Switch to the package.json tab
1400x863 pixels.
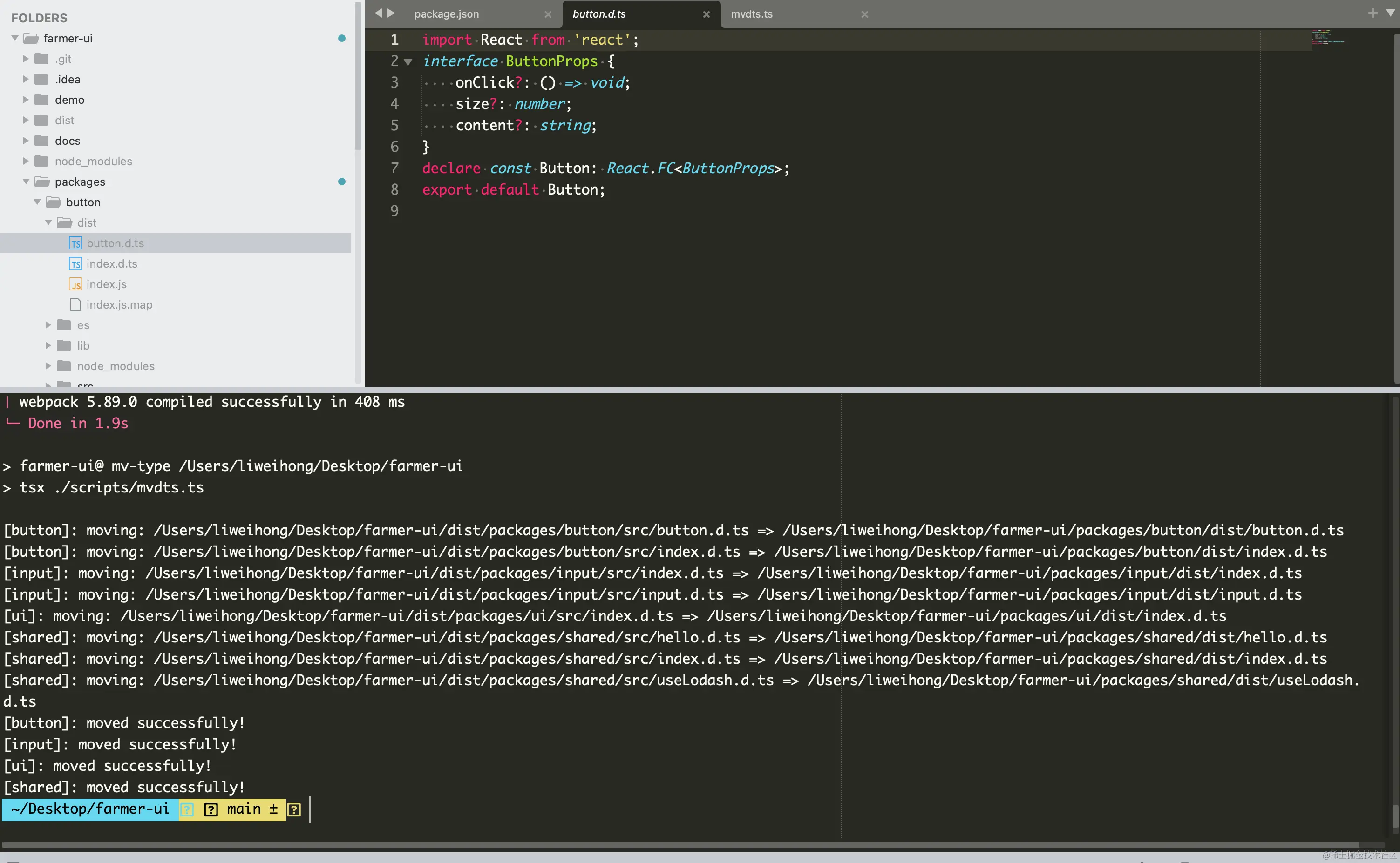(447, 14)
